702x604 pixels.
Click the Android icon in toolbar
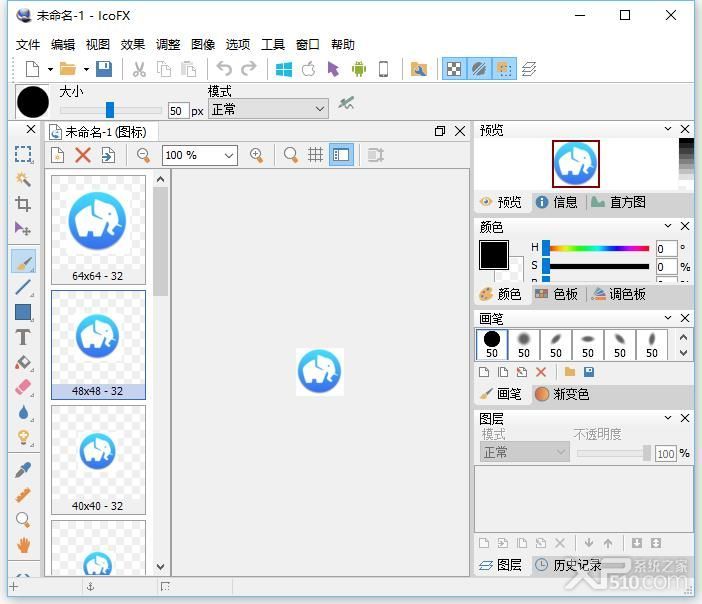[359, 69]
